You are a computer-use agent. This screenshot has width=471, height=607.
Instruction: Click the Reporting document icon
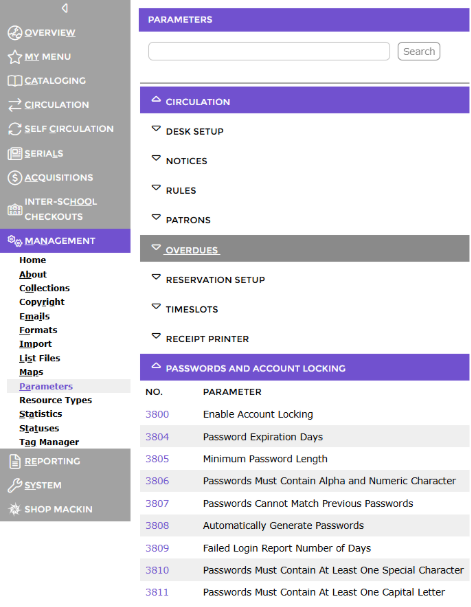coord(15,461)
